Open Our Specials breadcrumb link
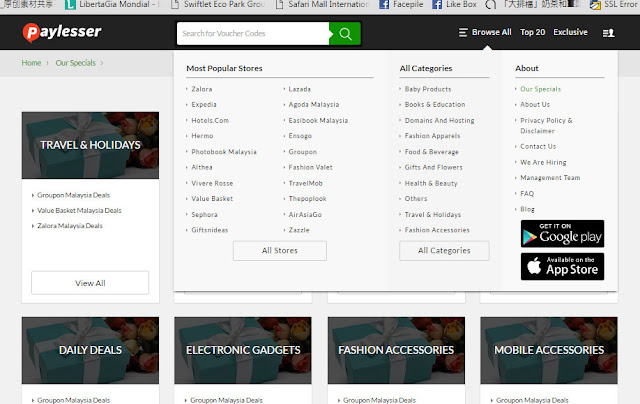 tap(76, 63)
